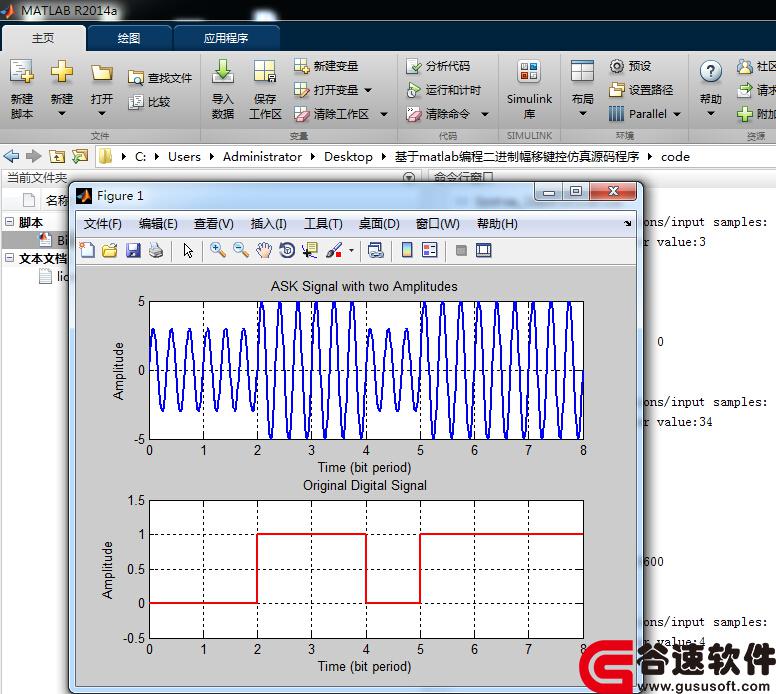Open File (文件) menu in Figure 1
776x694 pixels.
tap(102, 224)
